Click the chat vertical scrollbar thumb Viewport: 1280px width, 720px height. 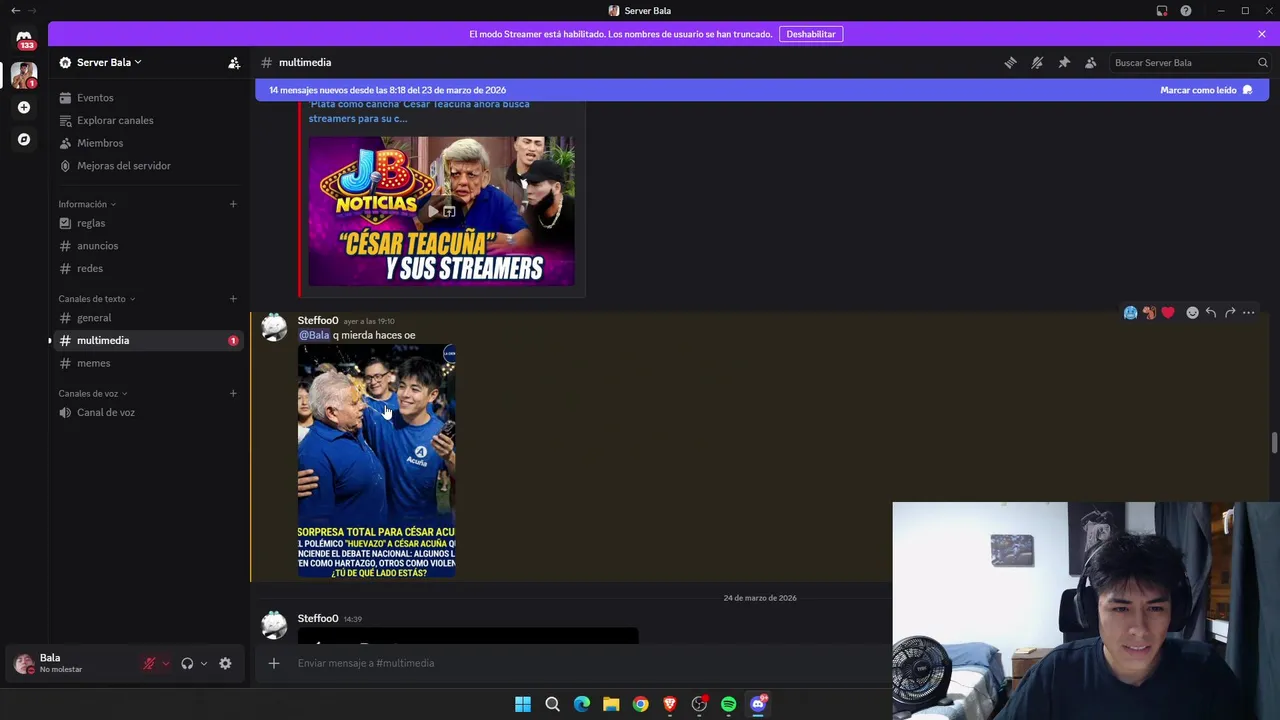(1274, 442)
